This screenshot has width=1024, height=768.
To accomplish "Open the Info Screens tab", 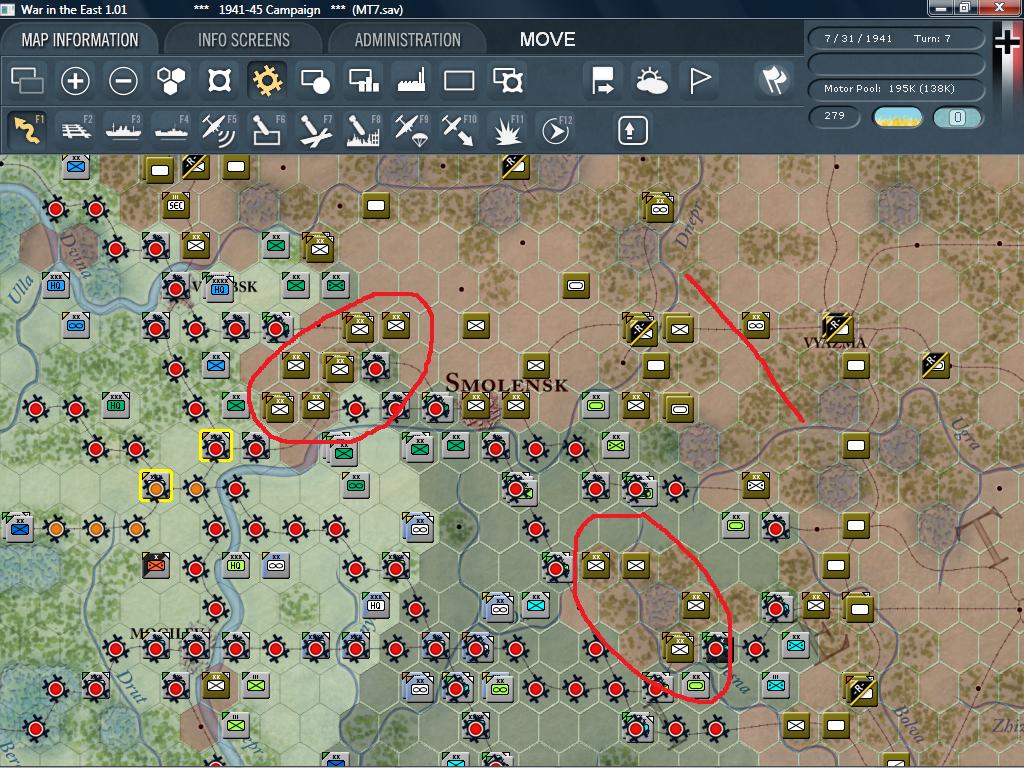I will click(244, 40).
